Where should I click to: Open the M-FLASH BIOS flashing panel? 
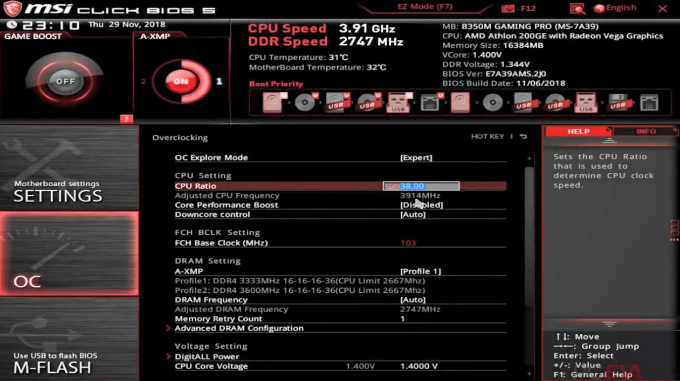[x=69, y=339]
